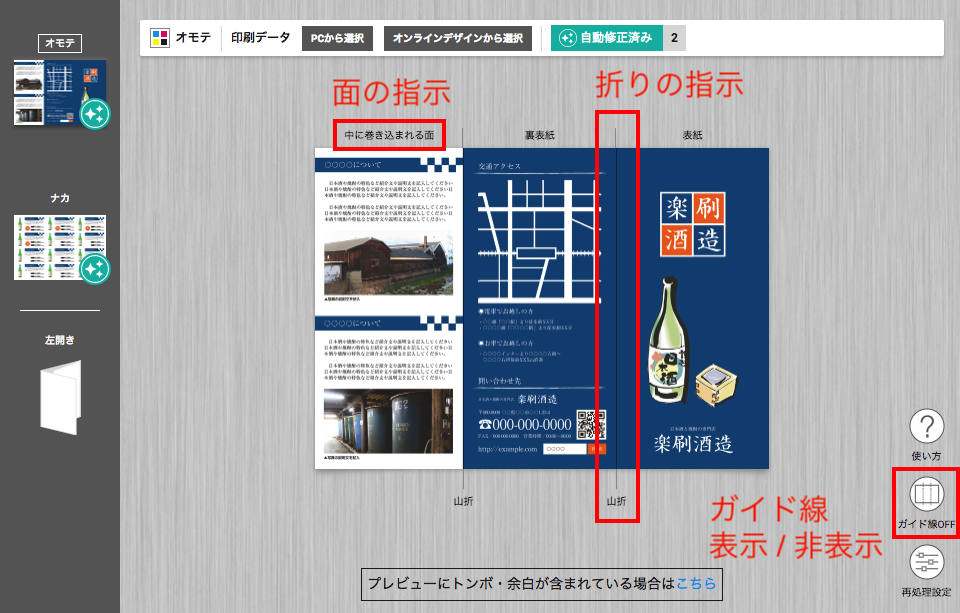Open the 使い方 help icon
Image resolution: width=960 pixels, height=613 pixels.
pos(926,428)
